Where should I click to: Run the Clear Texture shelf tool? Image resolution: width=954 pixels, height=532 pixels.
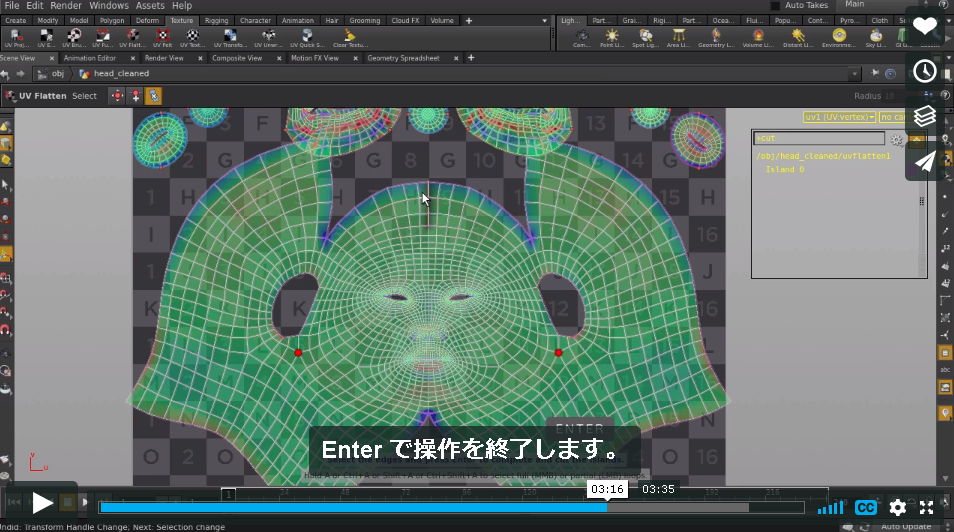(x=350, y=38)
